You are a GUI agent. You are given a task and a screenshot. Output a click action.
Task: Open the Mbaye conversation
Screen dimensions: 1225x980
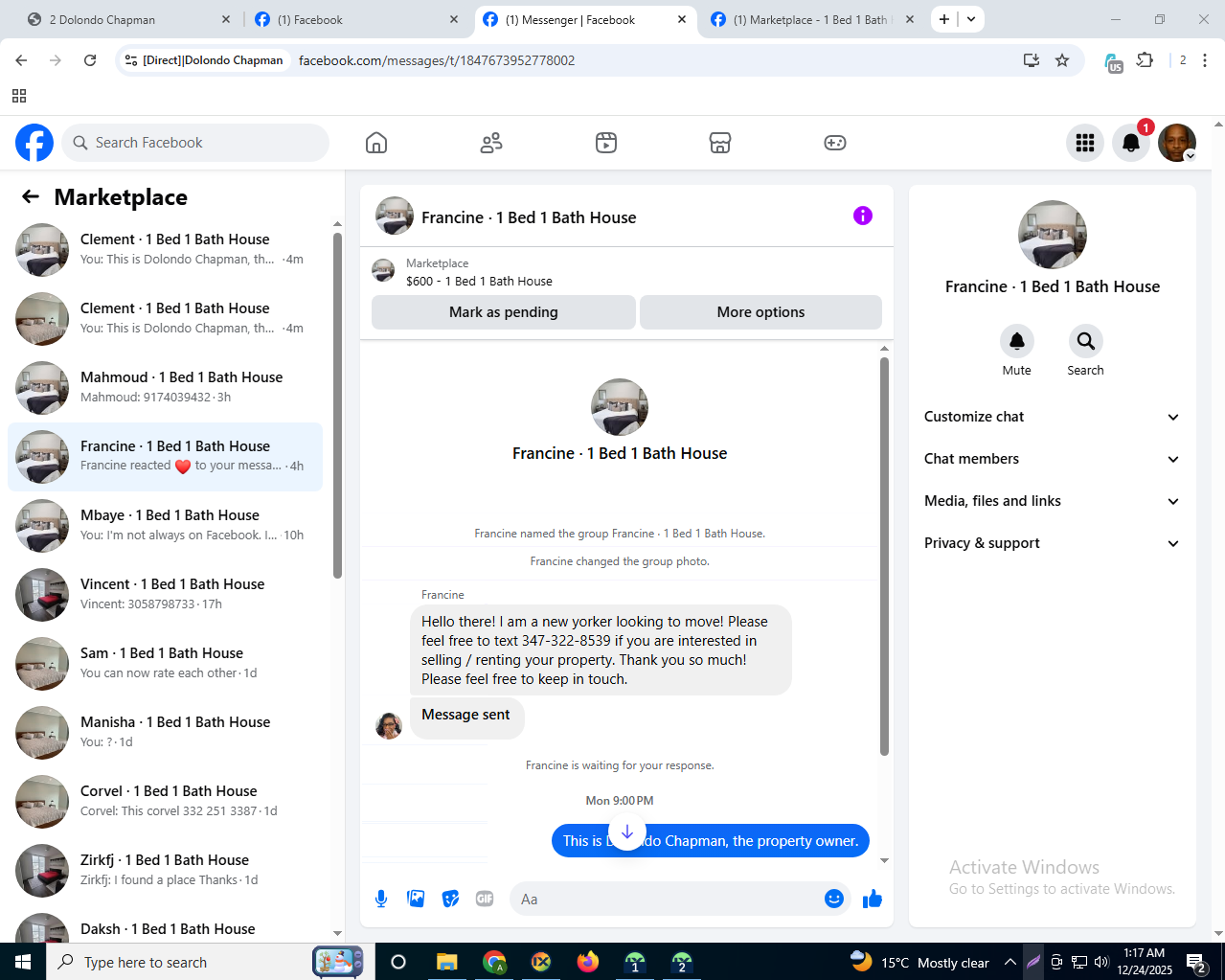pyautogui.click(x=166, y=526)
